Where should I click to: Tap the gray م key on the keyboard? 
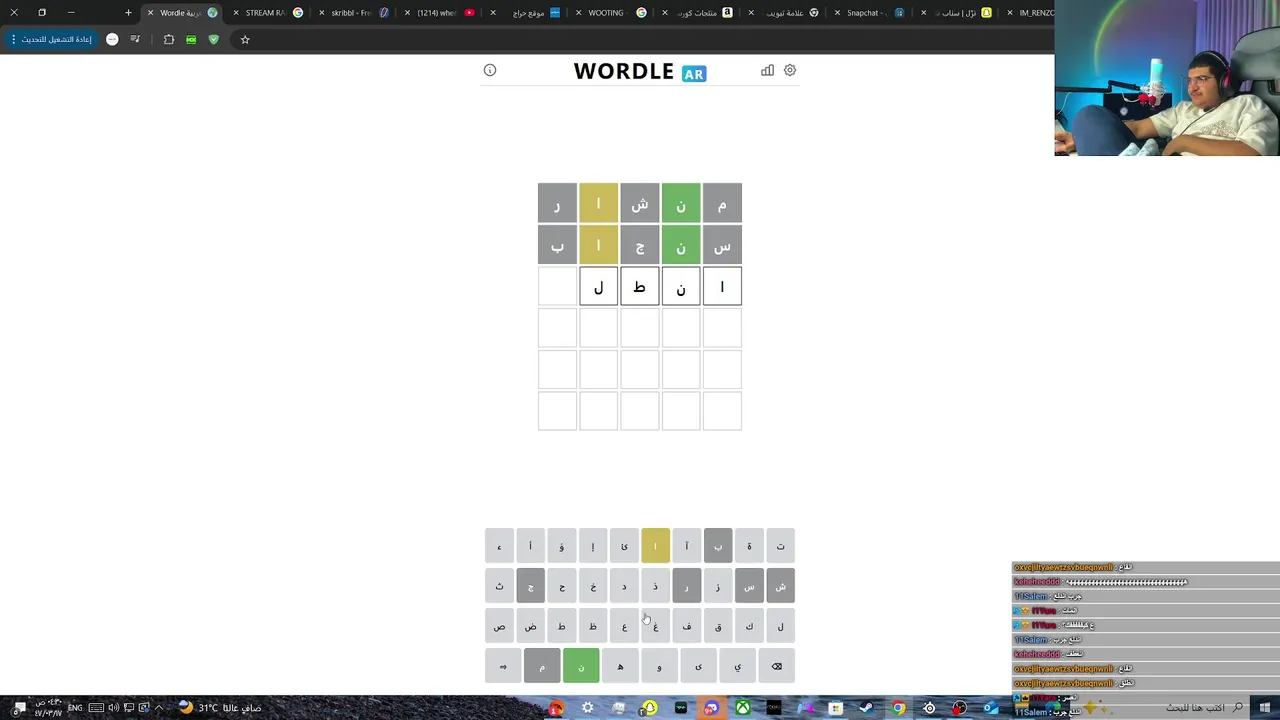click(542, 666)
